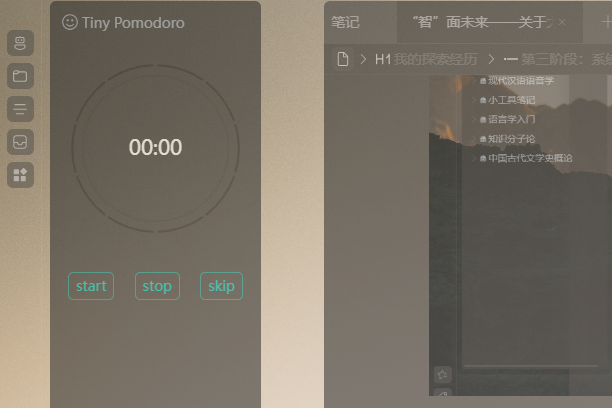The height and width of the screenshot is (408, 612).
Task: Start the pomodoro timer
Action: click(x=91, y=286)
